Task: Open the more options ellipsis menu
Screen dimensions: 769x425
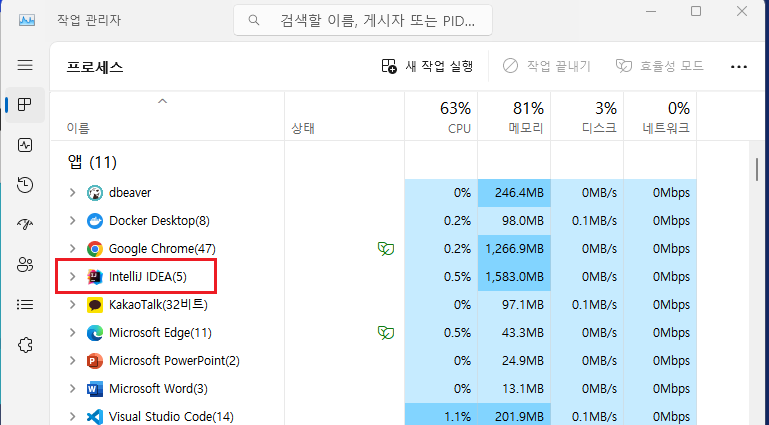Action: tap(739, 66)
